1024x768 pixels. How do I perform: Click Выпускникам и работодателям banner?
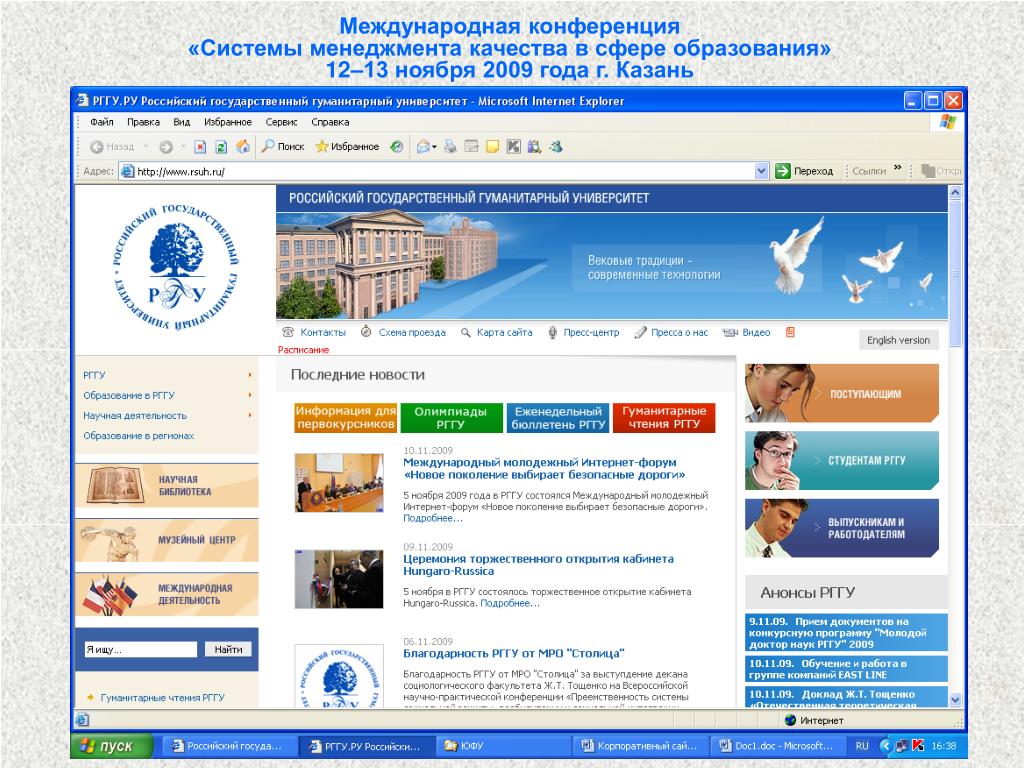[842, 528]
